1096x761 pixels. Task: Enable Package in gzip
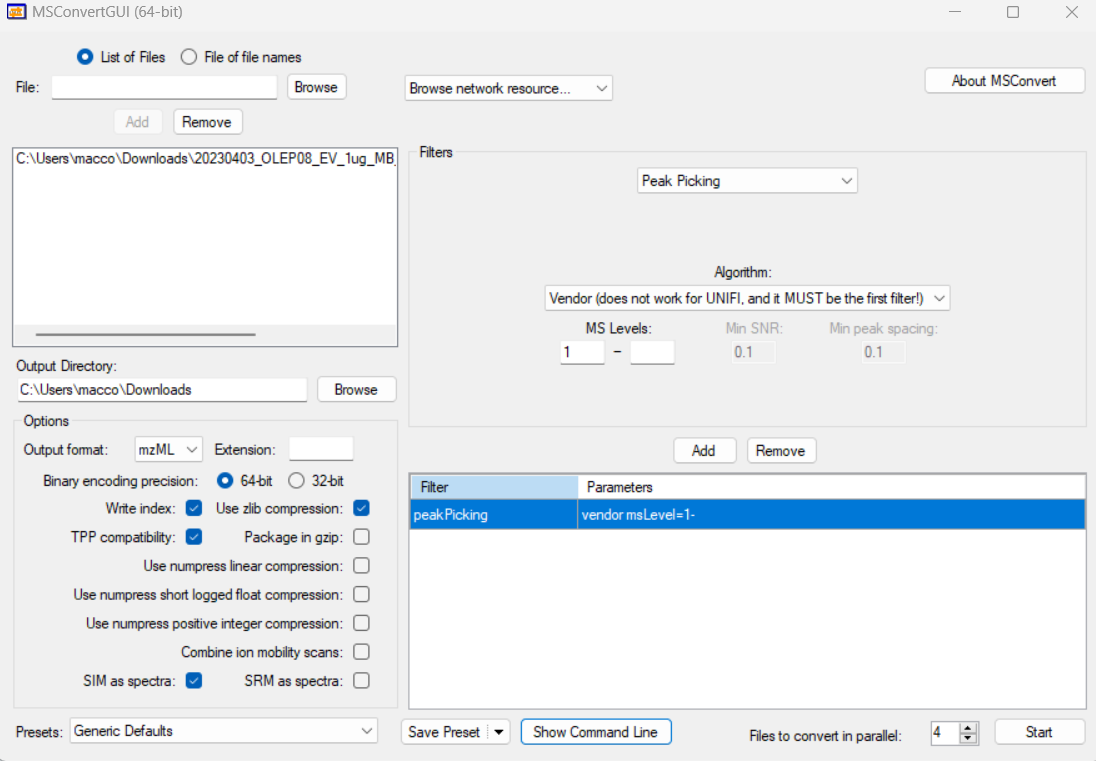pyautogui.click(x=361, y=537)
